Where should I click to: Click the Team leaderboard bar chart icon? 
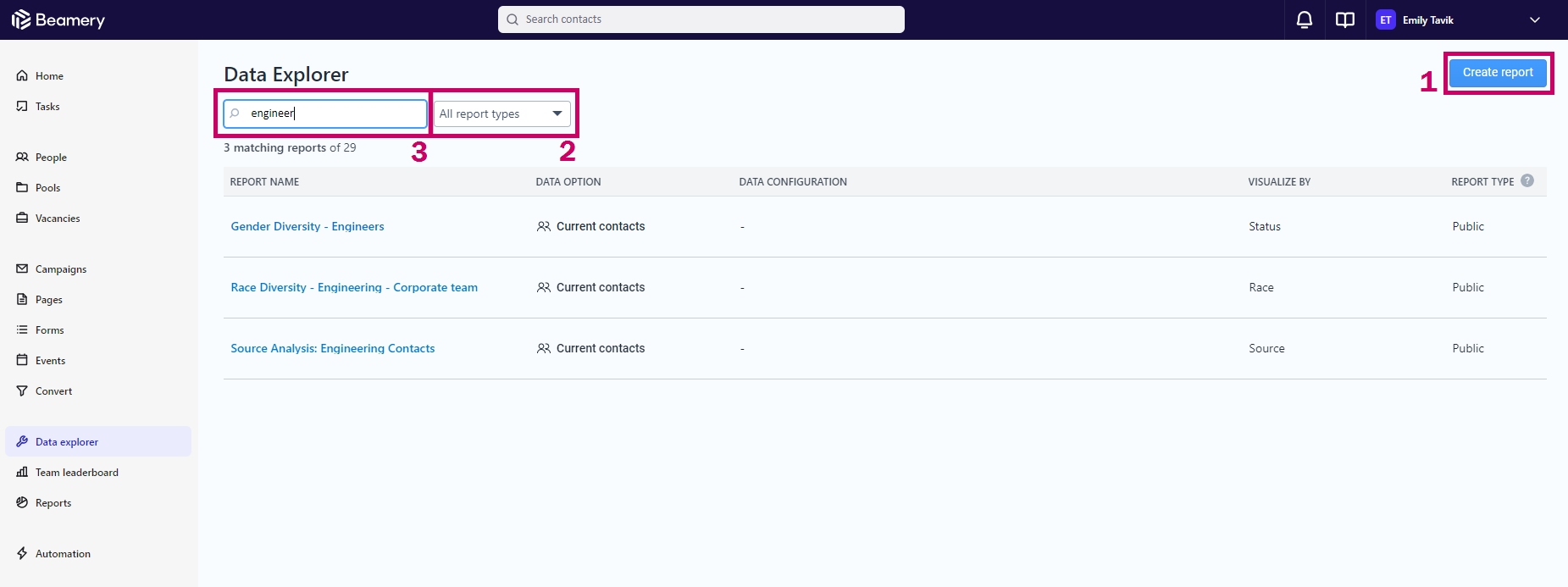(x=22, y=472)
